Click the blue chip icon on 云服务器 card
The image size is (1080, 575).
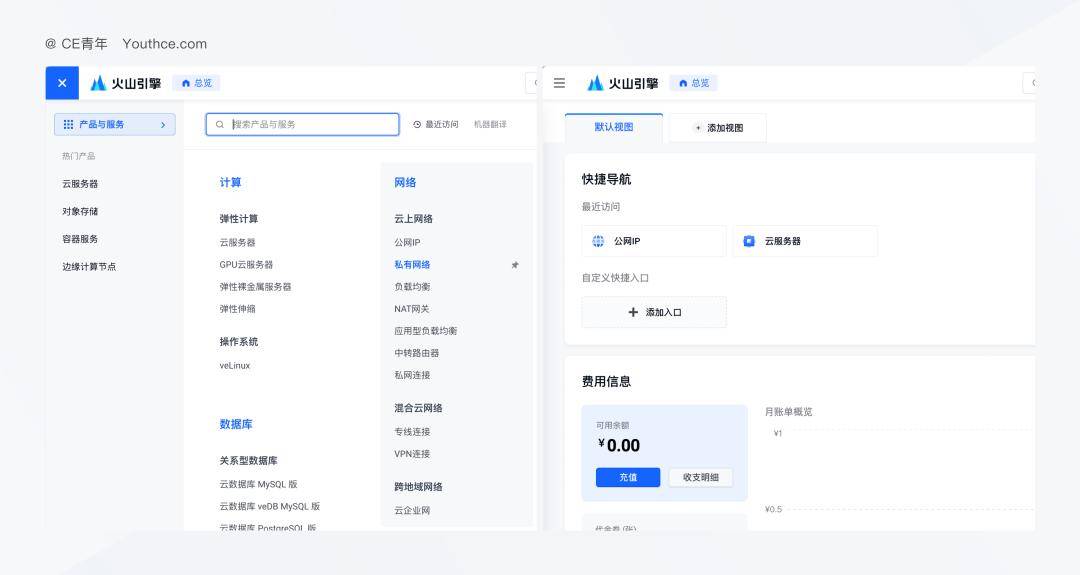click(x=749, y=241)
